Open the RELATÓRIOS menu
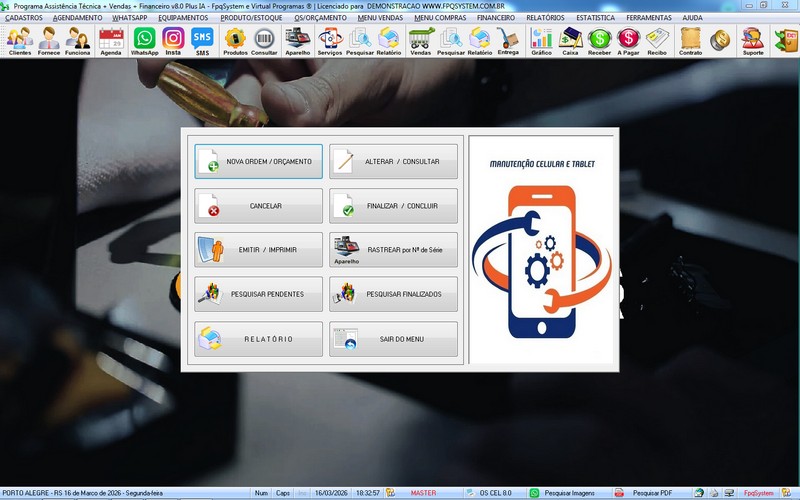Image resolution: width=800 pixels, height=500 pixels. pos(545,17)
